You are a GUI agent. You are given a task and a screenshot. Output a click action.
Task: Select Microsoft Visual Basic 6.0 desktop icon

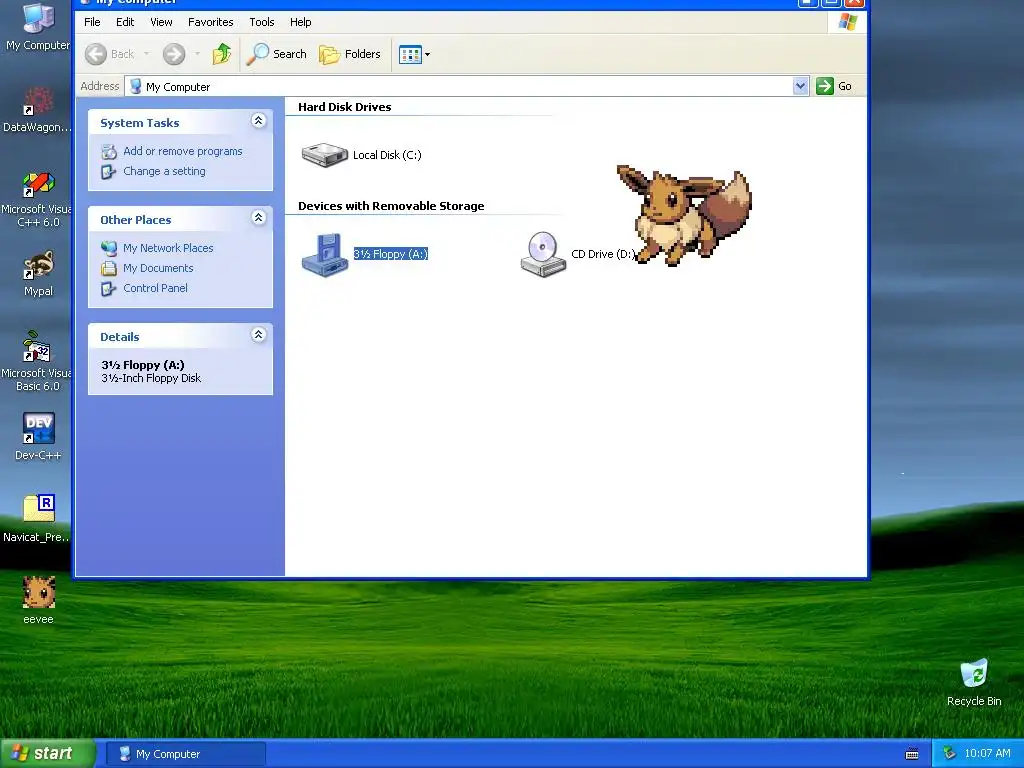[x=37, y=361]
